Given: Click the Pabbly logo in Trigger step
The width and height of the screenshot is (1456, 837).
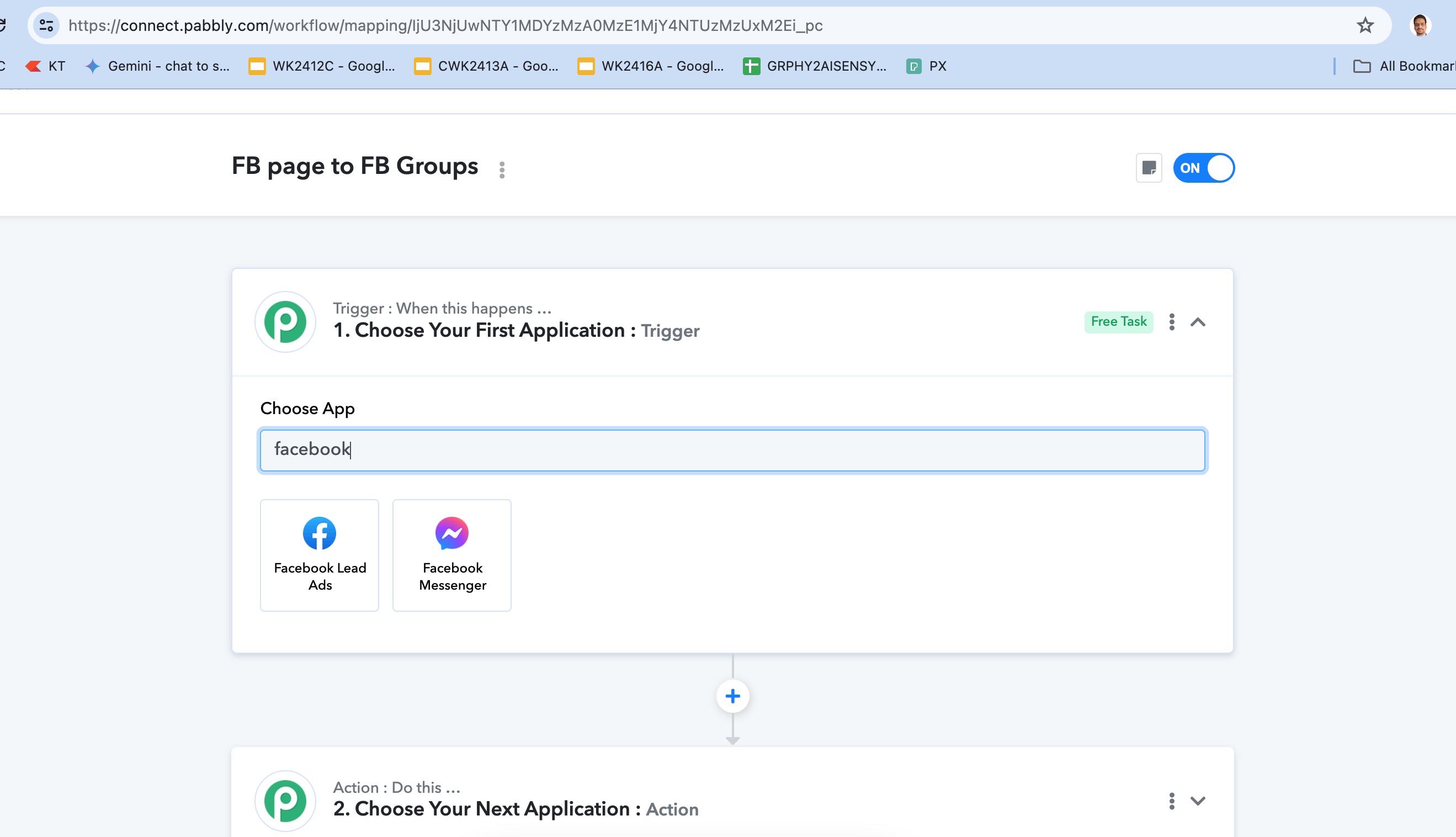Looking at the screenshot, I should coord(285,322).
